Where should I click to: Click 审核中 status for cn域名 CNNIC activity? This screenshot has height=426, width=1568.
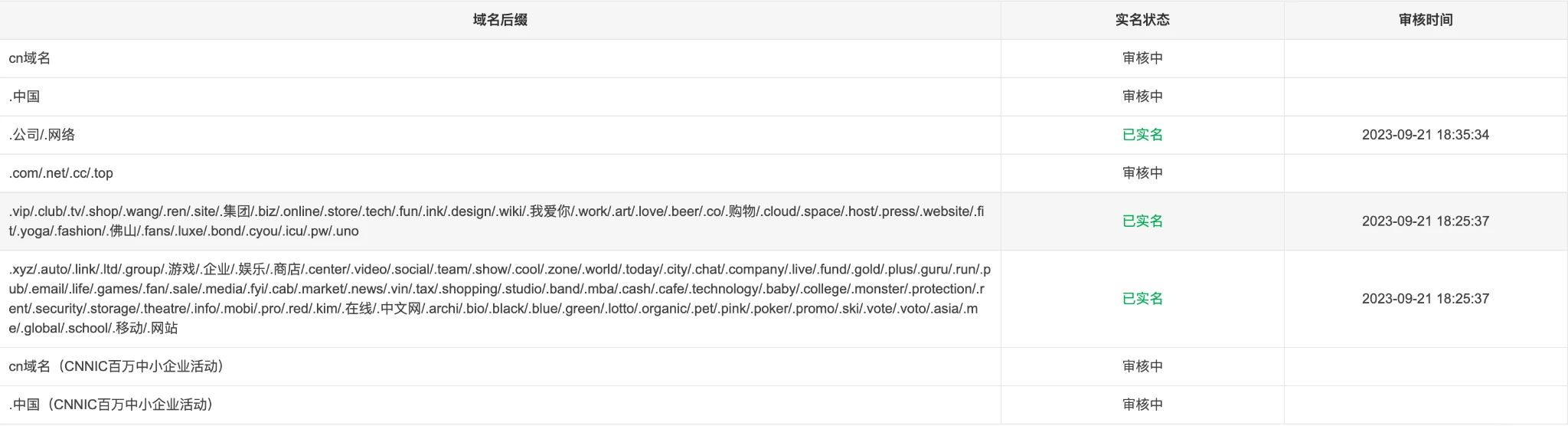(1142, 366)
